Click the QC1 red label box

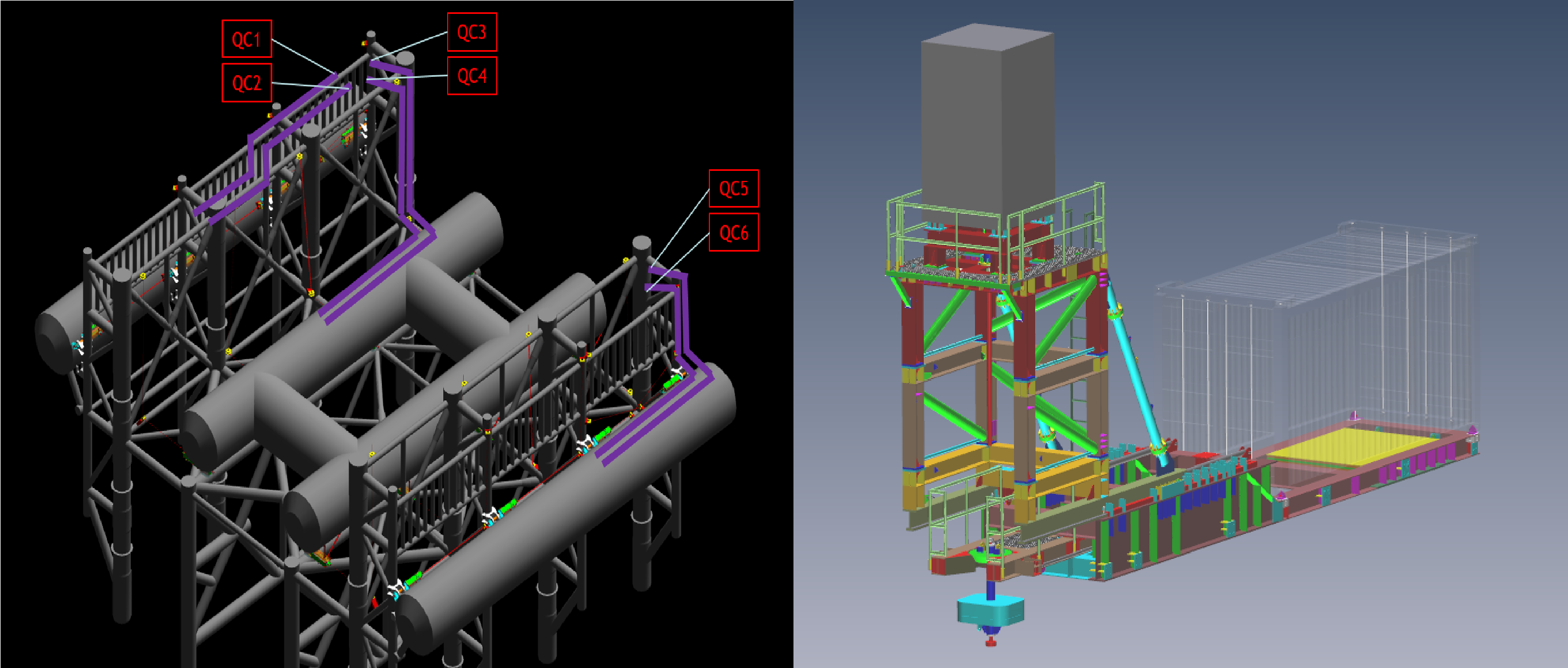[x=246, y=39]
